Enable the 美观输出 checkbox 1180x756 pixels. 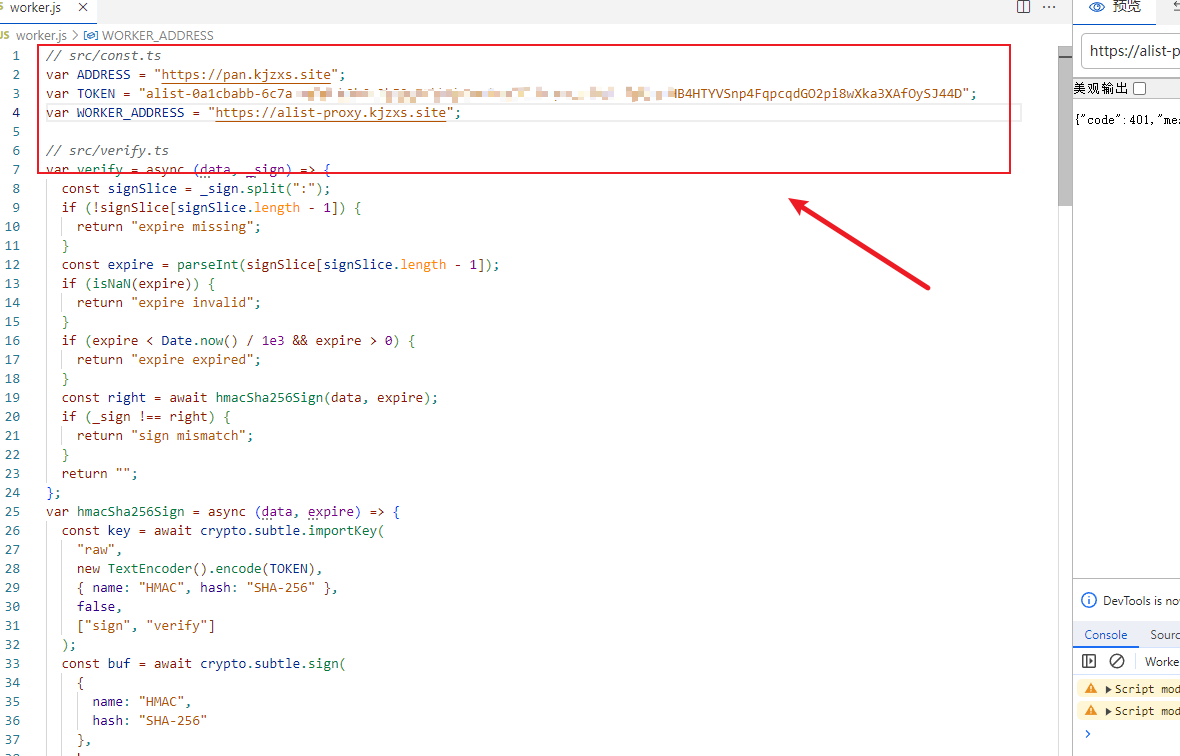coord(1139,89)
